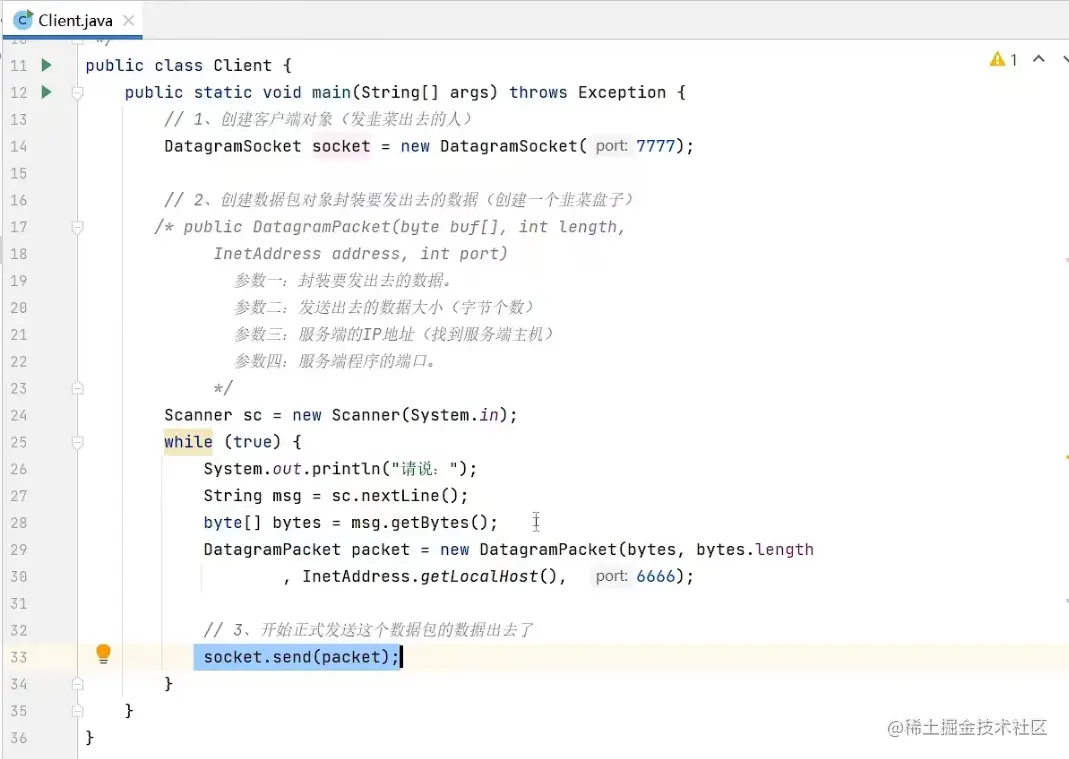Click the 'port: 6666' parameter hint

point(635,576)
